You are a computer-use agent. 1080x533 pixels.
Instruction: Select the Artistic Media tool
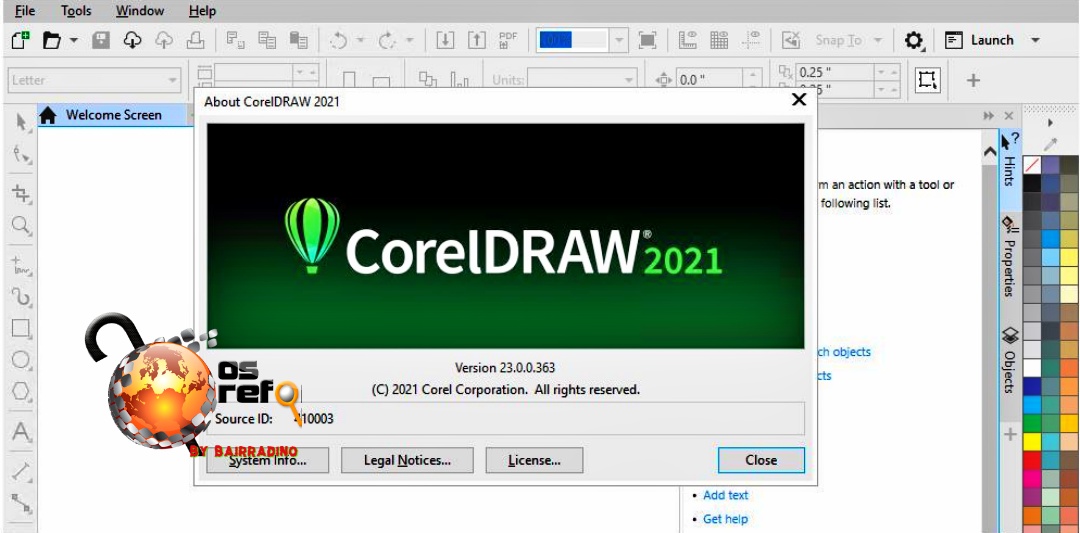(22, 297)
